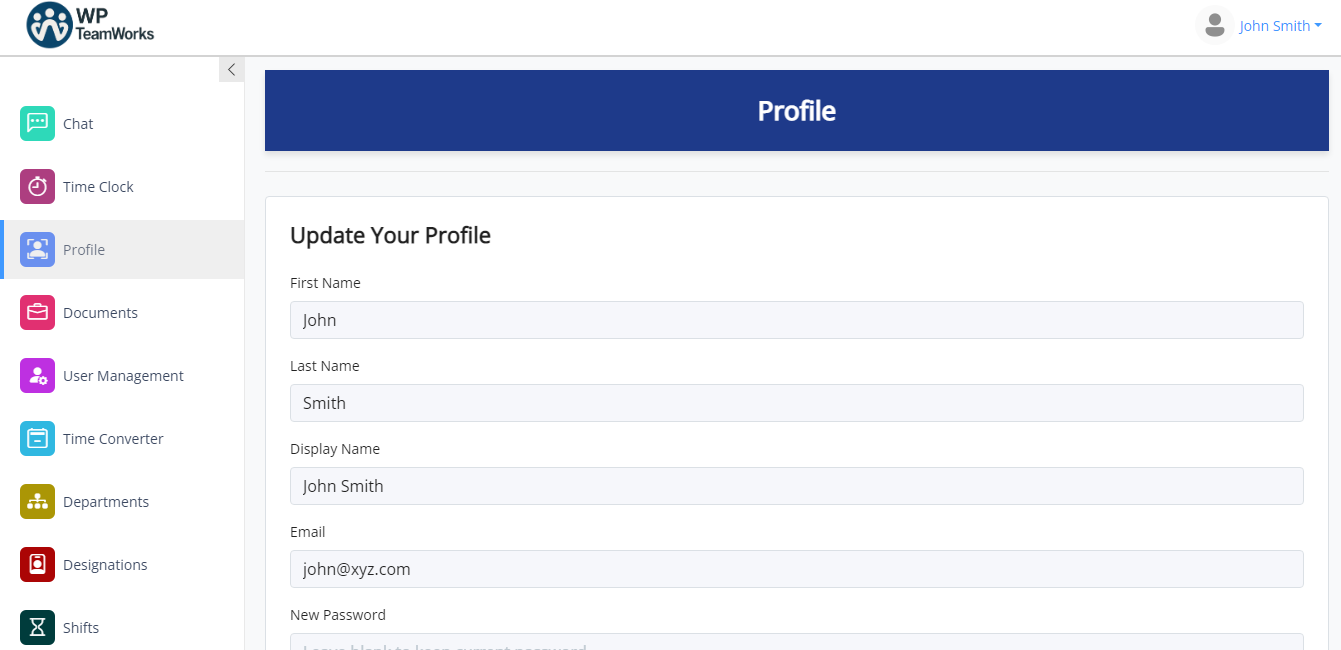This screenshot has width=1341, height=650.
Task: Open Shifts using the hourglass icon
Action: (37, 627)
